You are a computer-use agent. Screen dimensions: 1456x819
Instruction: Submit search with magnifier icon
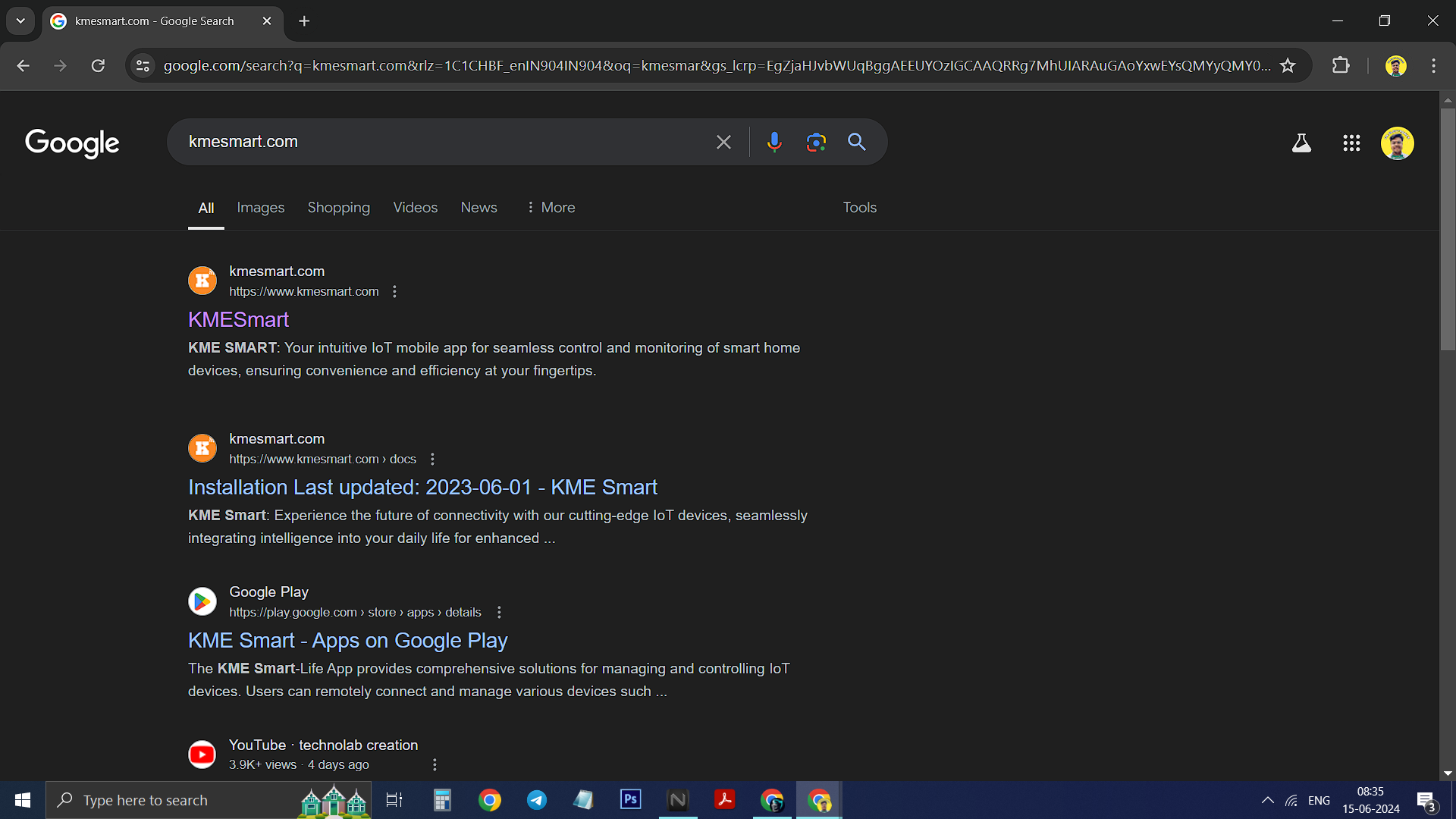point(857,142)
